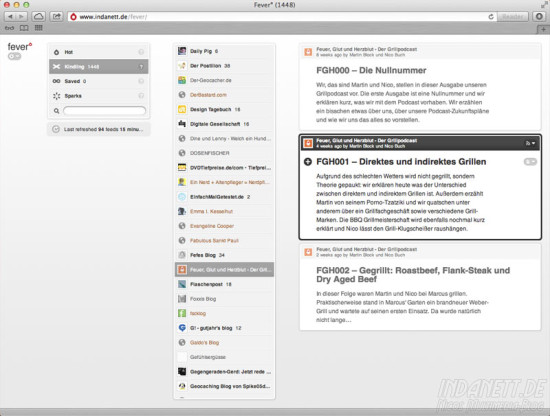Screen dimensions: 550x416
Task: Open the Safari iCloud tabs icon
Action: click(39, 16)
